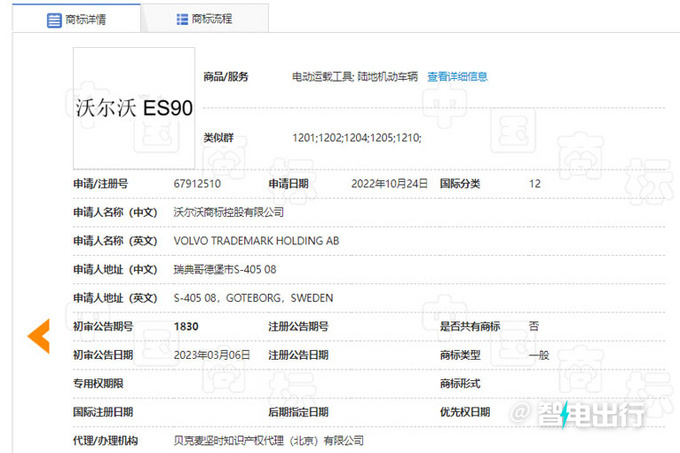Image resolution: width=680 pixels, height=453 pixels.
Task: Click the 注册公告期号 label
Action: pos(298,326)
